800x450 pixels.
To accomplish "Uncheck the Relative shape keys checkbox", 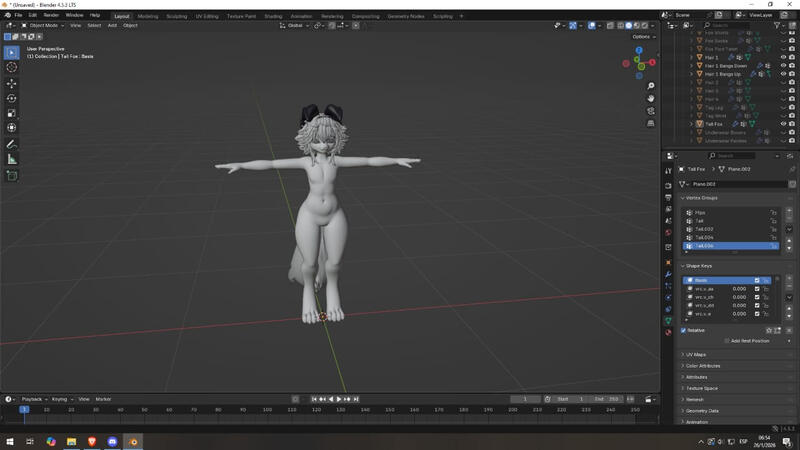I will pyautogui.click(x=684, y=331).
